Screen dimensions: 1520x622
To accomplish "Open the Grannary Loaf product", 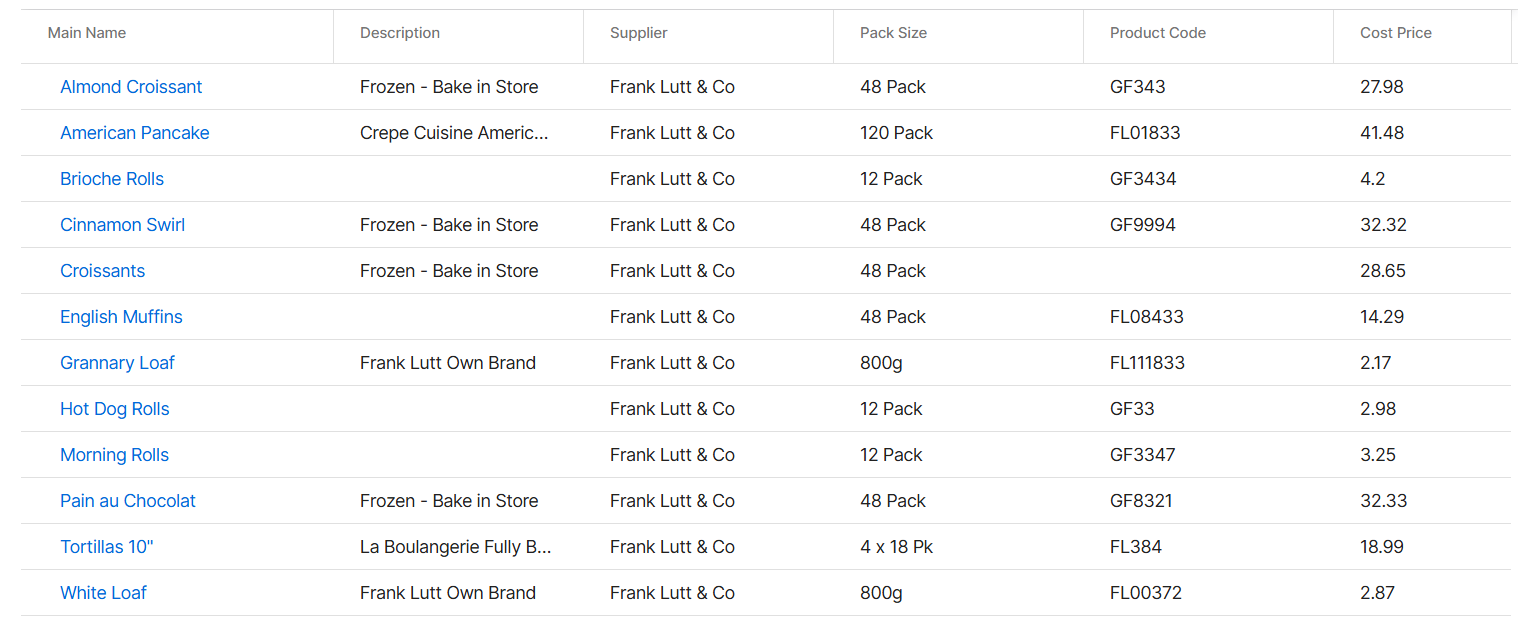I will [117, 363].
